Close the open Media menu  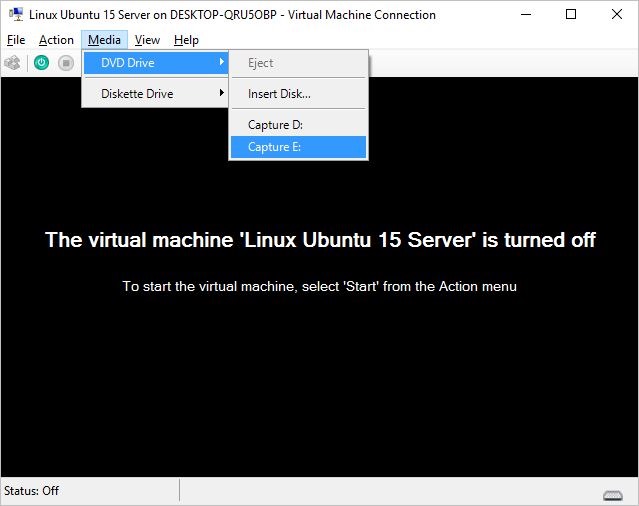click(104, 40)
